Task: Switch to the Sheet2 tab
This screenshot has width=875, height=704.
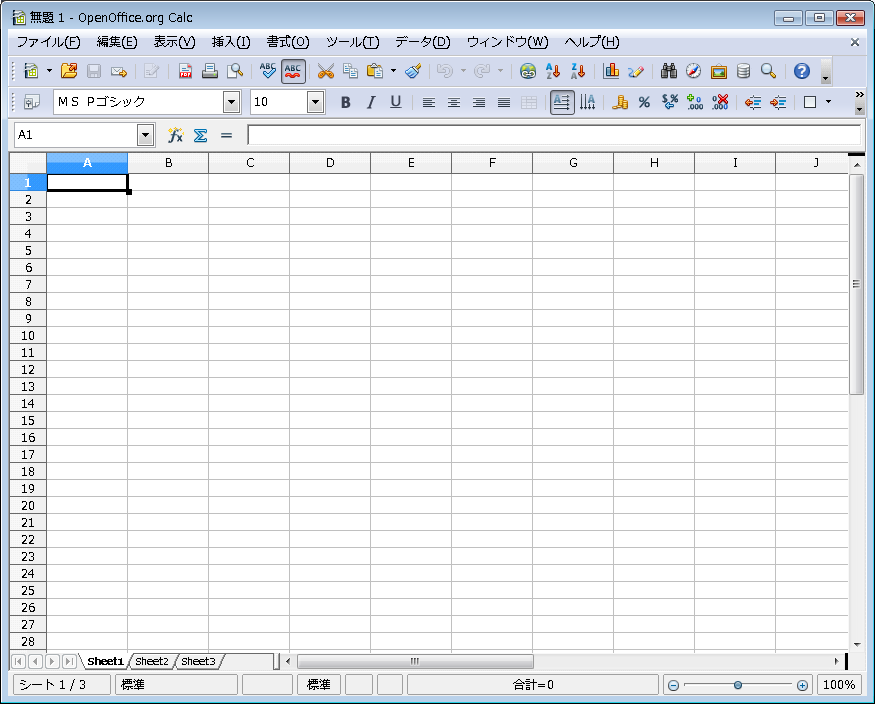Action: [152, 661]
